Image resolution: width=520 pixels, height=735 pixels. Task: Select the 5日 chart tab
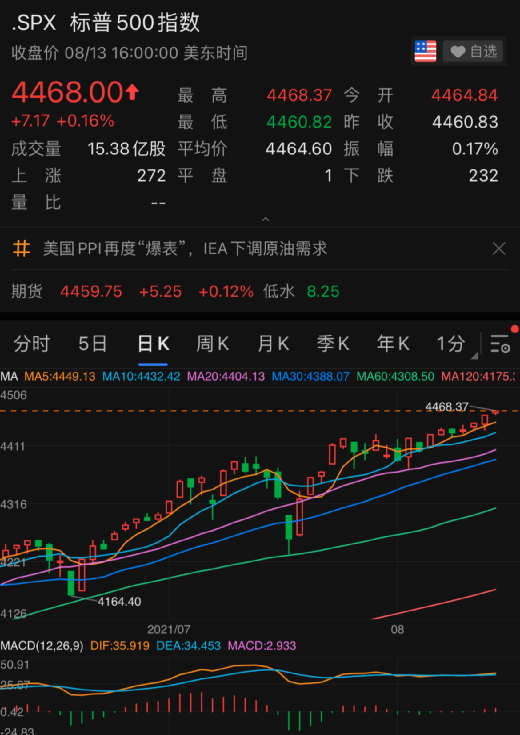pos(93,344)
